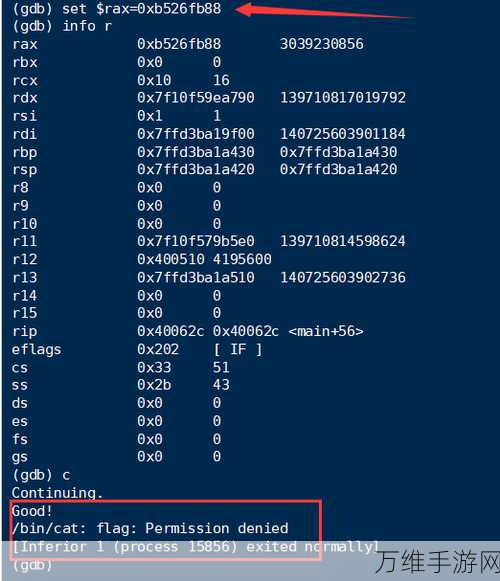The width and height of the screenshot is (500, 581).
Task: Select the cs register value 0x33
Action: tap(154, 368)
